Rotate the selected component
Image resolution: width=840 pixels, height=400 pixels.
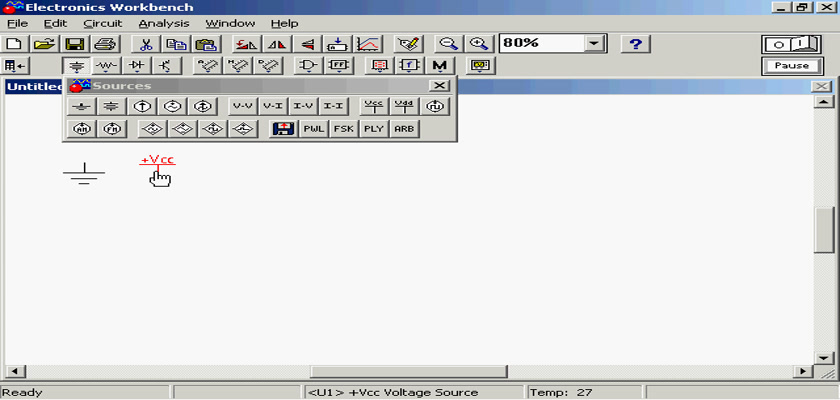coord(247,44)
